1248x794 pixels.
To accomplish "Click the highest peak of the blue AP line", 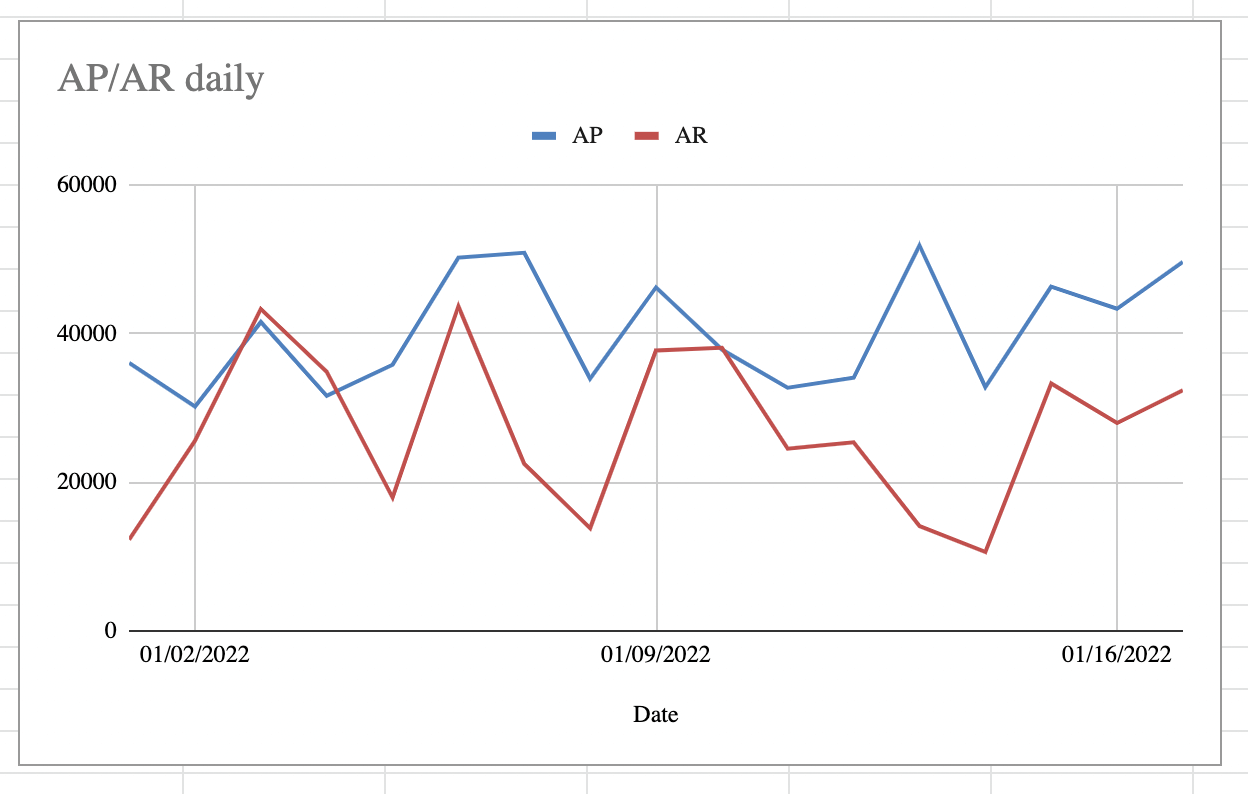I will [919, 245].
